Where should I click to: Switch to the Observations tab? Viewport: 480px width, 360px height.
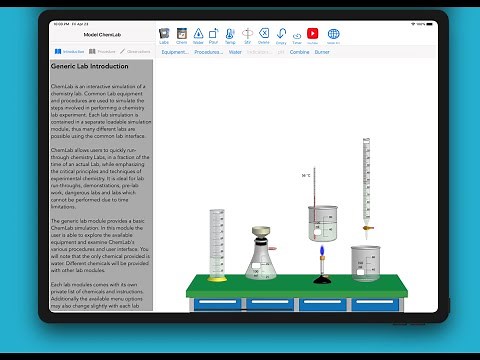pyautogui.click(x=135, y=51)
